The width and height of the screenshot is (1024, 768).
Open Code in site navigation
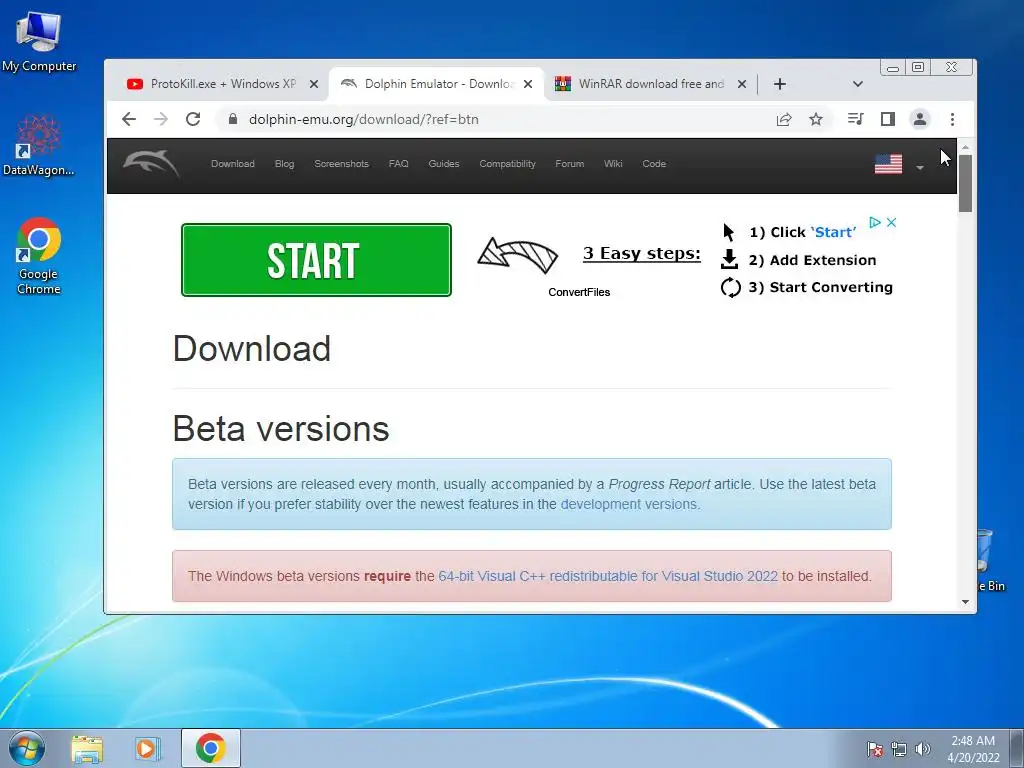(x=654, y=164)
